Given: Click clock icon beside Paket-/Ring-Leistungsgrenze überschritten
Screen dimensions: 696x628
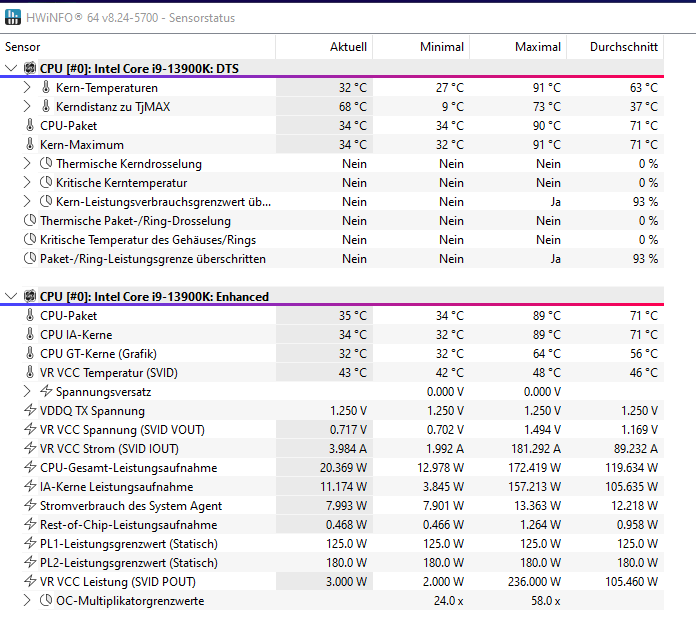Looking at the screenshot, I should click(30, 258).
